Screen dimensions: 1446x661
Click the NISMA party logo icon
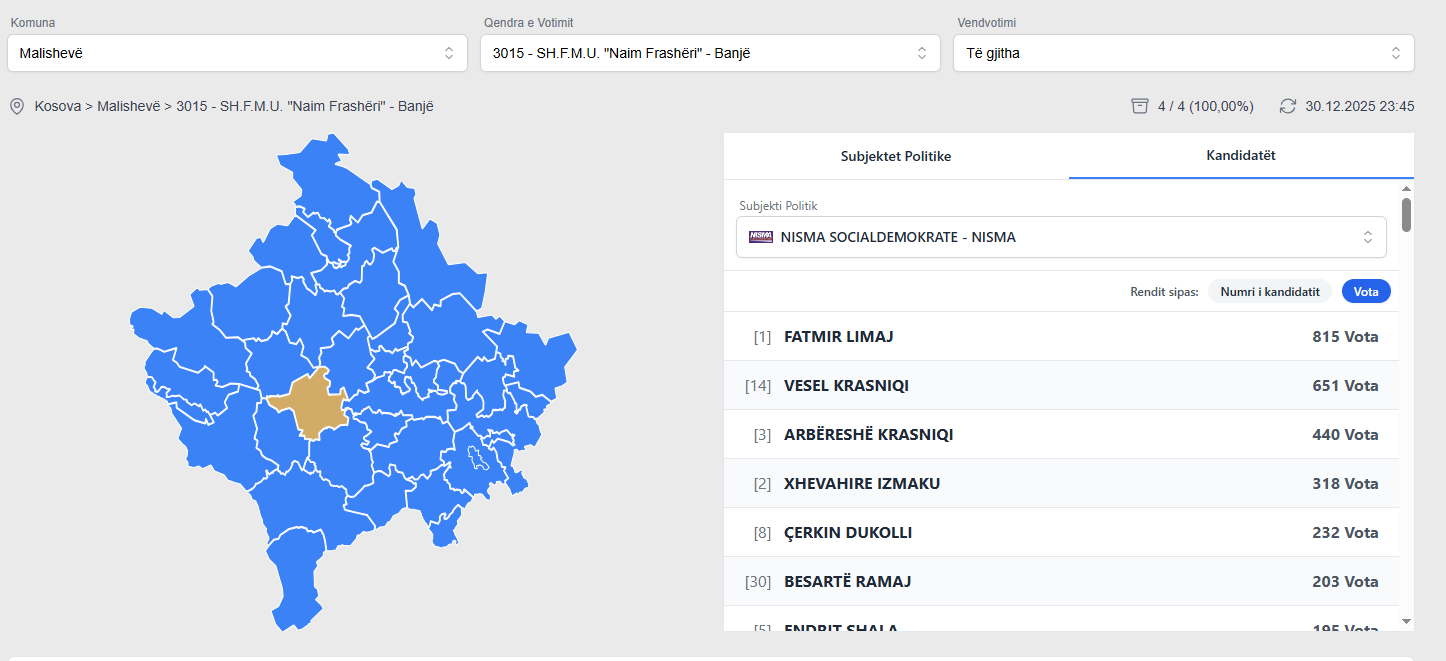tap(761, 237)
